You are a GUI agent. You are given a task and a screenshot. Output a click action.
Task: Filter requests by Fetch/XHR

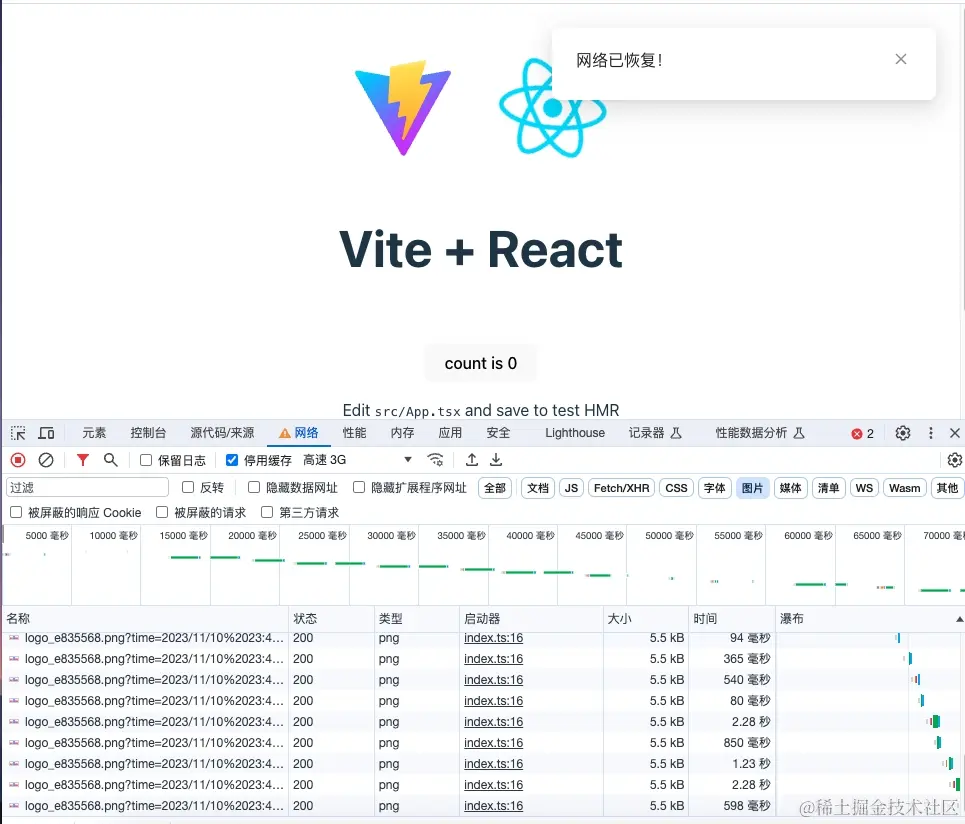pyautogui.click(x=622, y=488)
